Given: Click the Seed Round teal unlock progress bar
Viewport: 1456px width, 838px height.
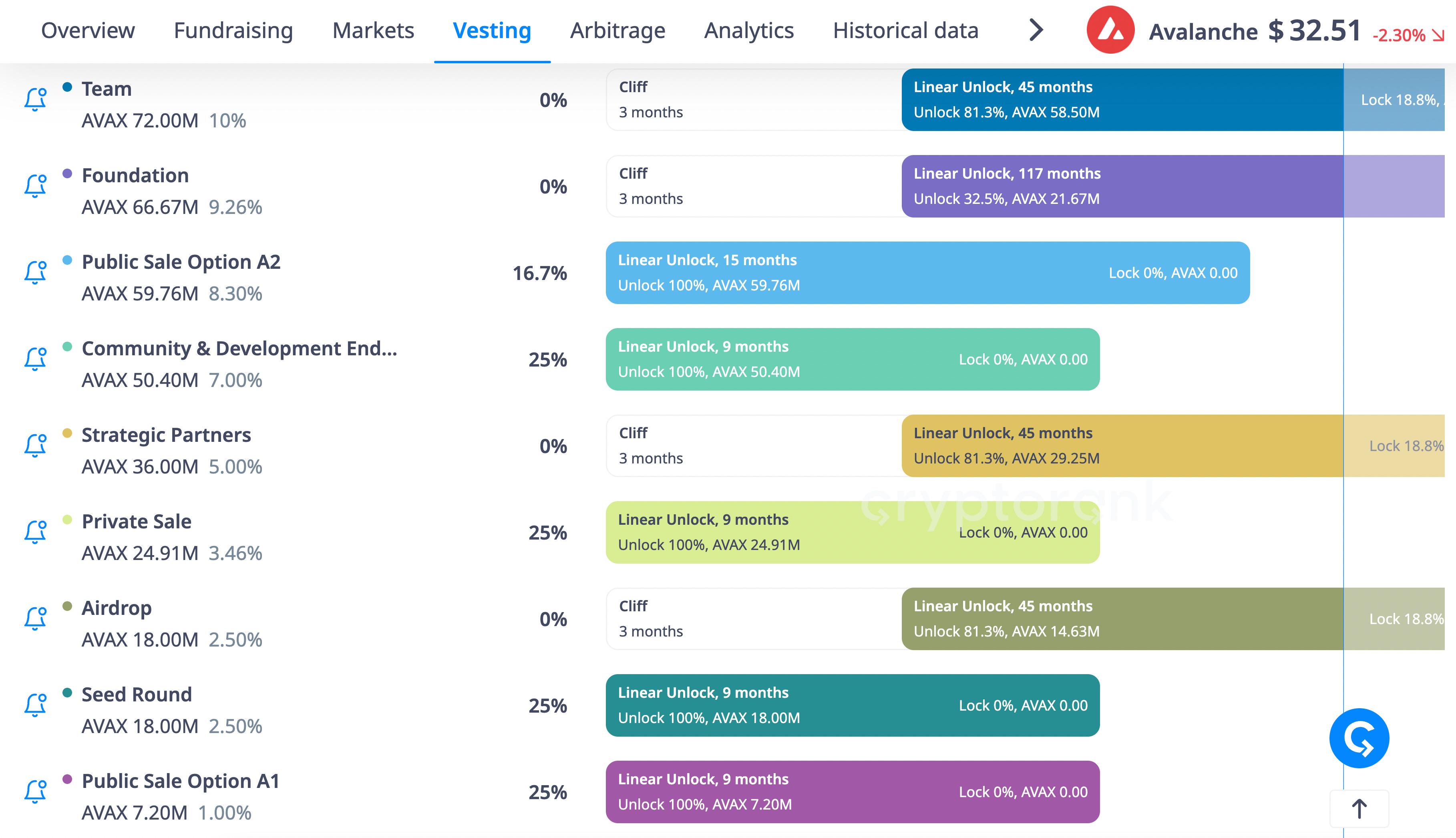Looking at the screenshot, I should click(853, 705).
